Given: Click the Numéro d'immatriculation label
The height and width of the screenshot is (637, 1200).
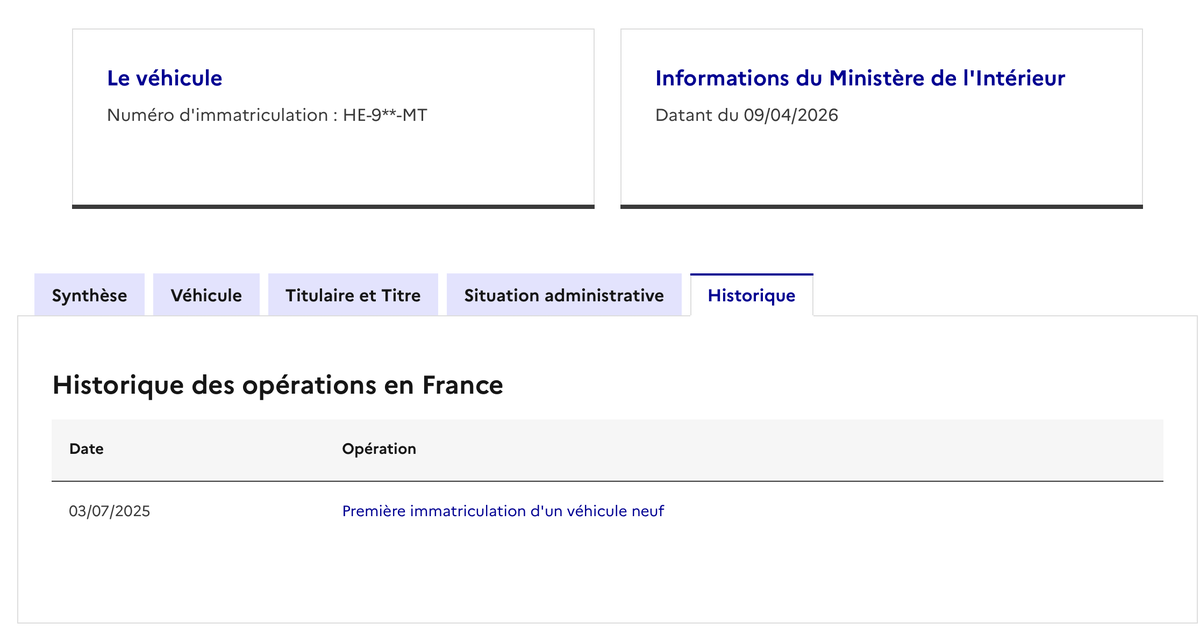Looking at the screenshot, I should coord(215,115).
